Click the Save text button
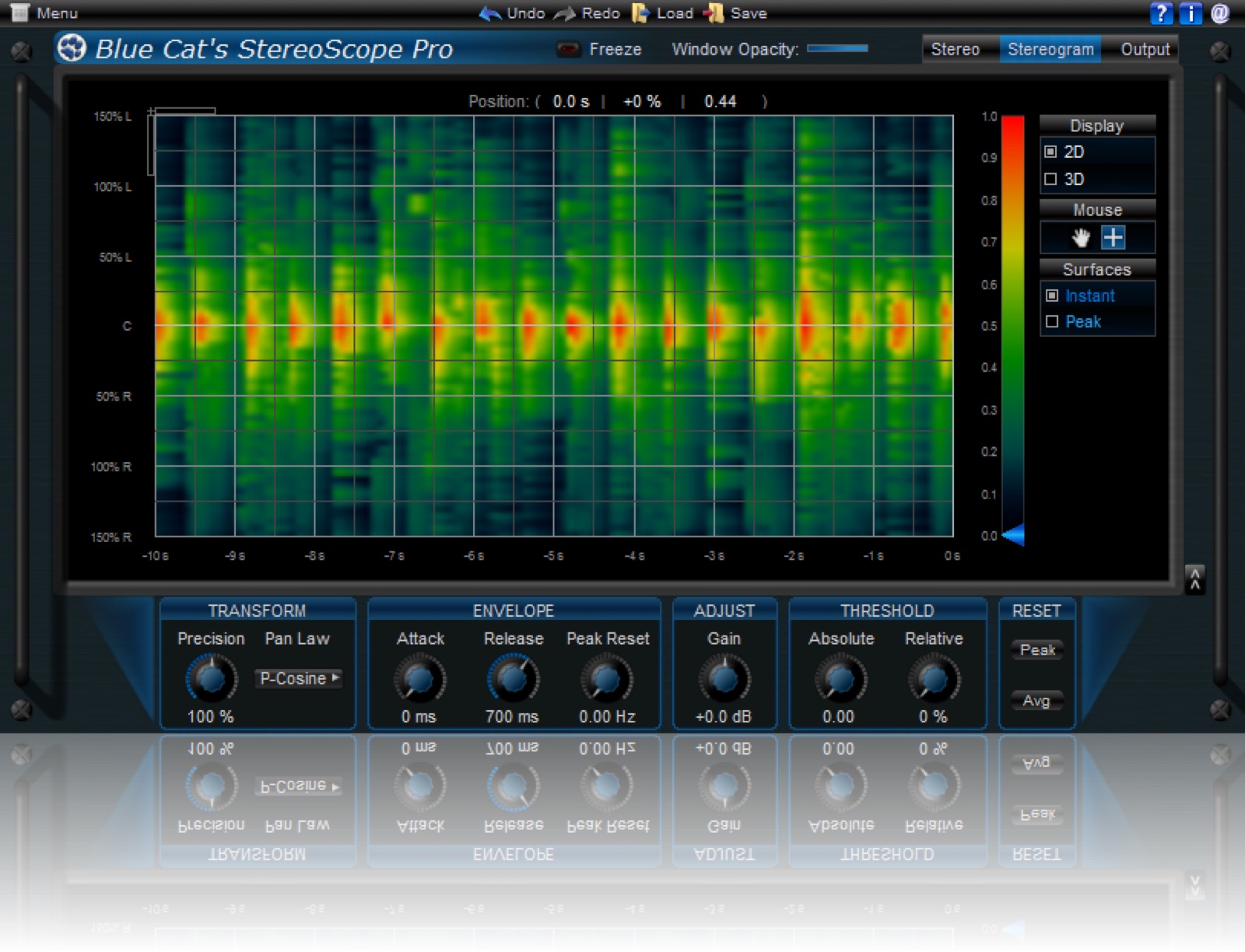 749,13
